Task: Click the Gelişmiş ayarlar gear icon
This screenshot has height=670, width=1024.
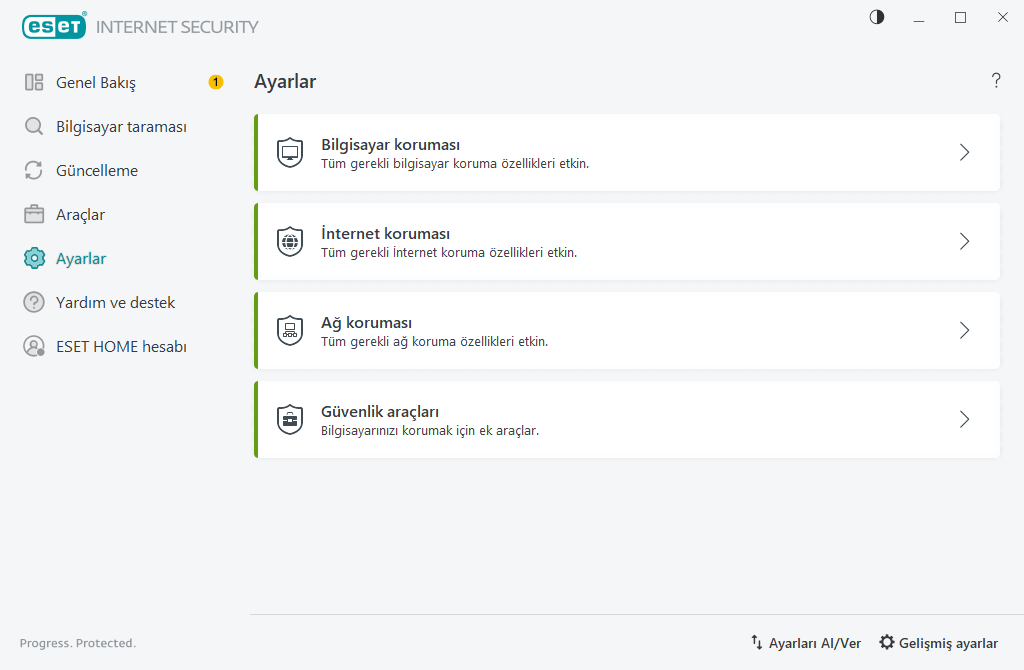Action: pyautogui.click(x=886, y=643)
